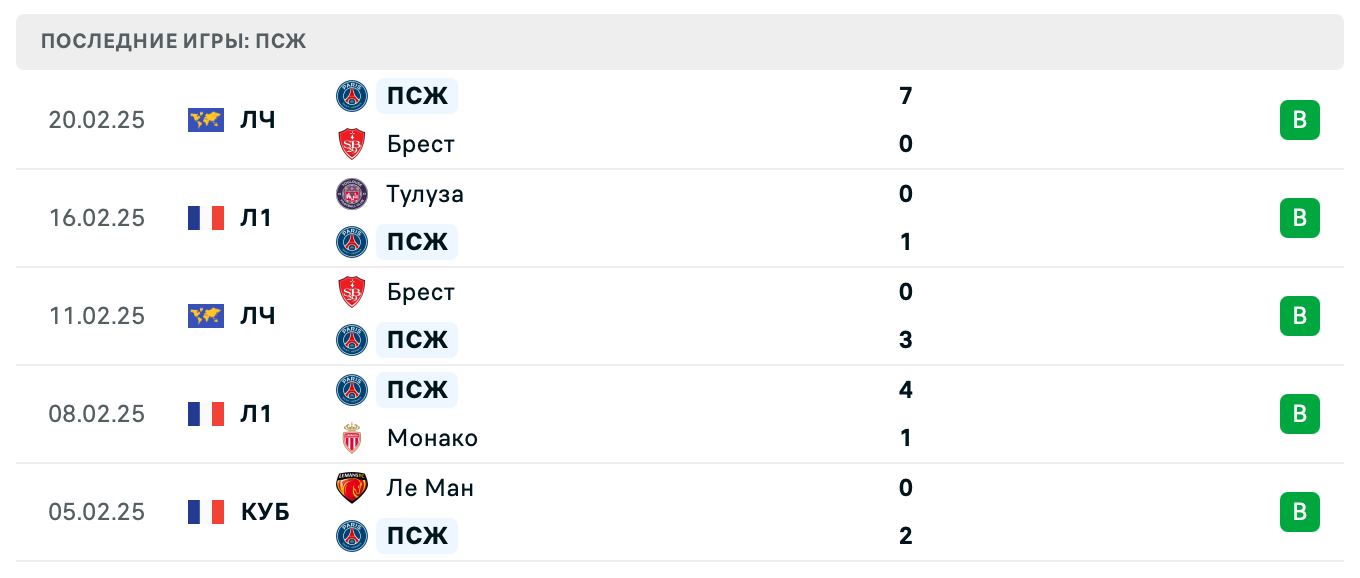1360x578 pixels.
Task: Open the Тулуза team link
Action: point(425,194)
